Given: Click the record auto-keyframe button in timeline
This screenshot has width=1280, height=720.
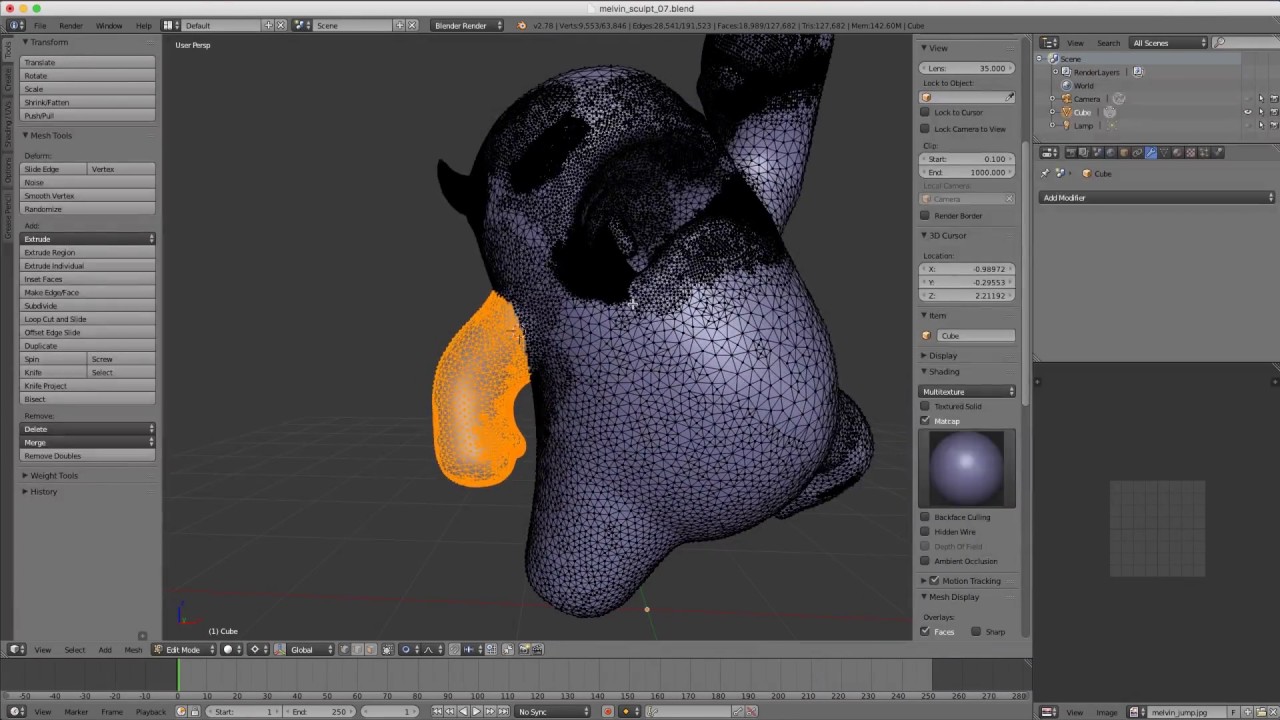Looking at the screenshot, I should [607, 711].
